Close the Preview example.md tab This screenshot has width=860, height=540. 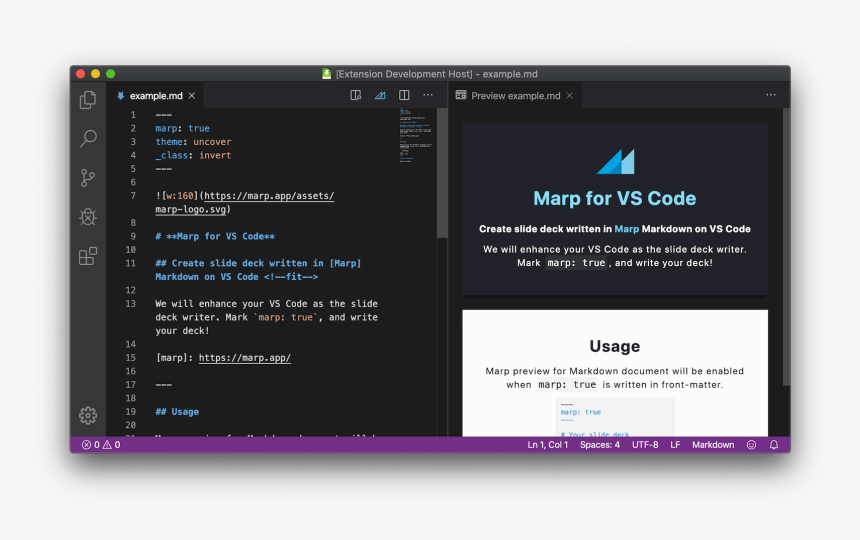(570, 96)
